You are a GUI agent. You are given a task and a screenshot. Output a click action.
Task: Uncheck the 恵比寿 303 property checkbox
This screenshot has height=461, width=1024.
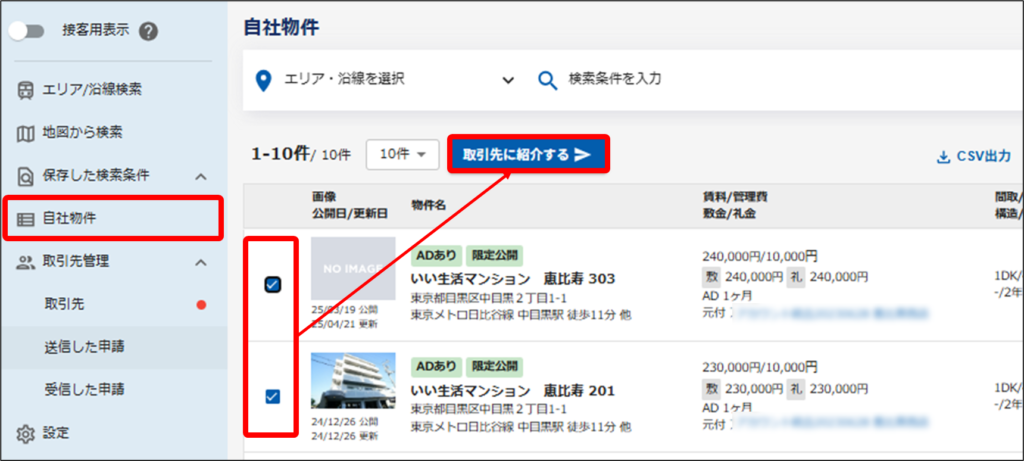(x=272, y=284)
